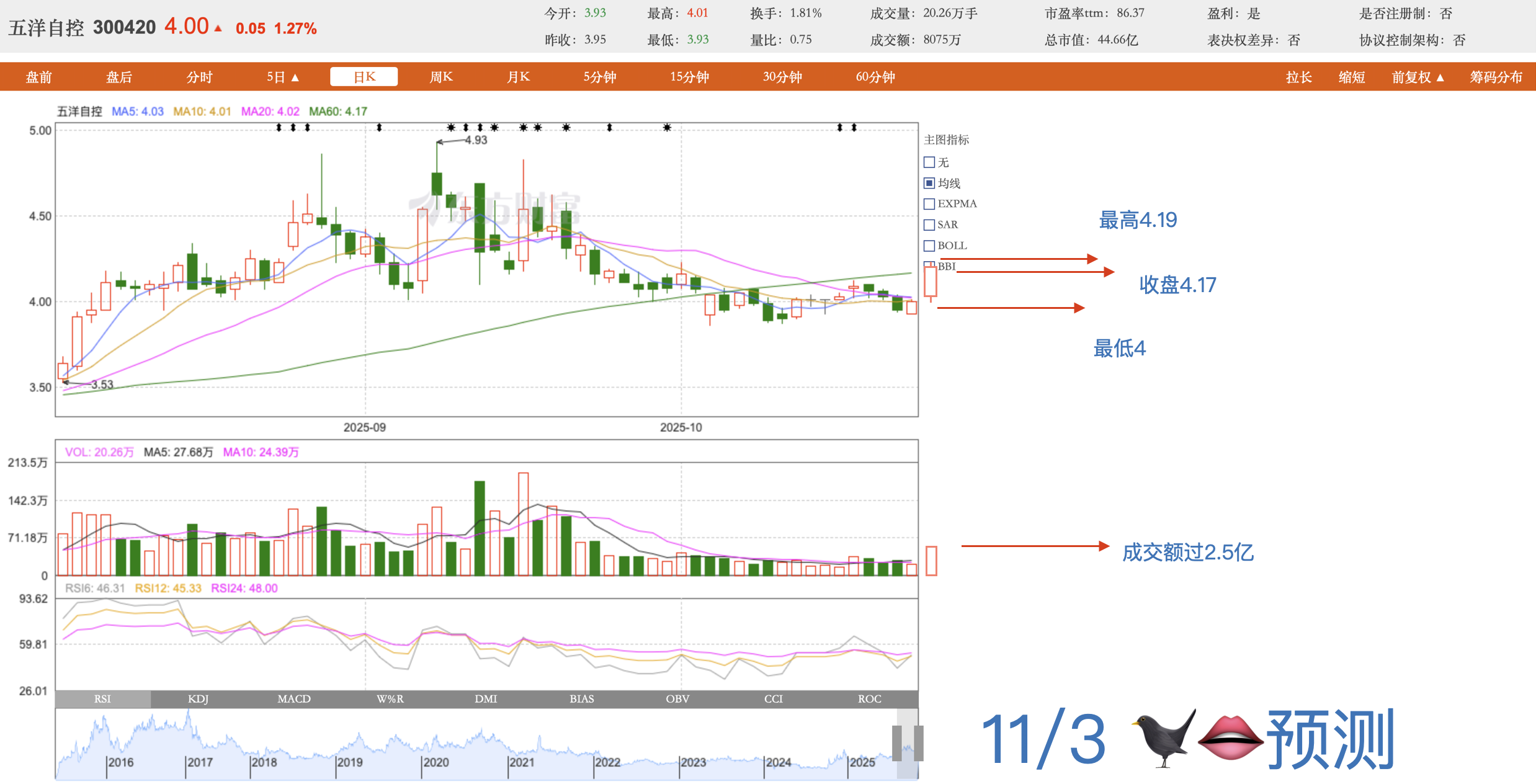Open 筹码分布 chip distribution

click(1496, 77)
